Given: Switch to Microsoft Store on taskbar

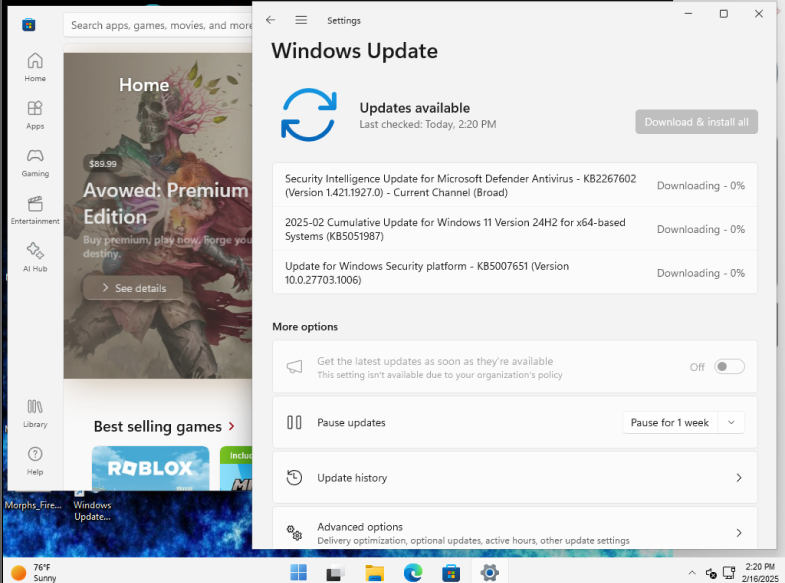Looking at the screenshot, I should coord(451,572).
